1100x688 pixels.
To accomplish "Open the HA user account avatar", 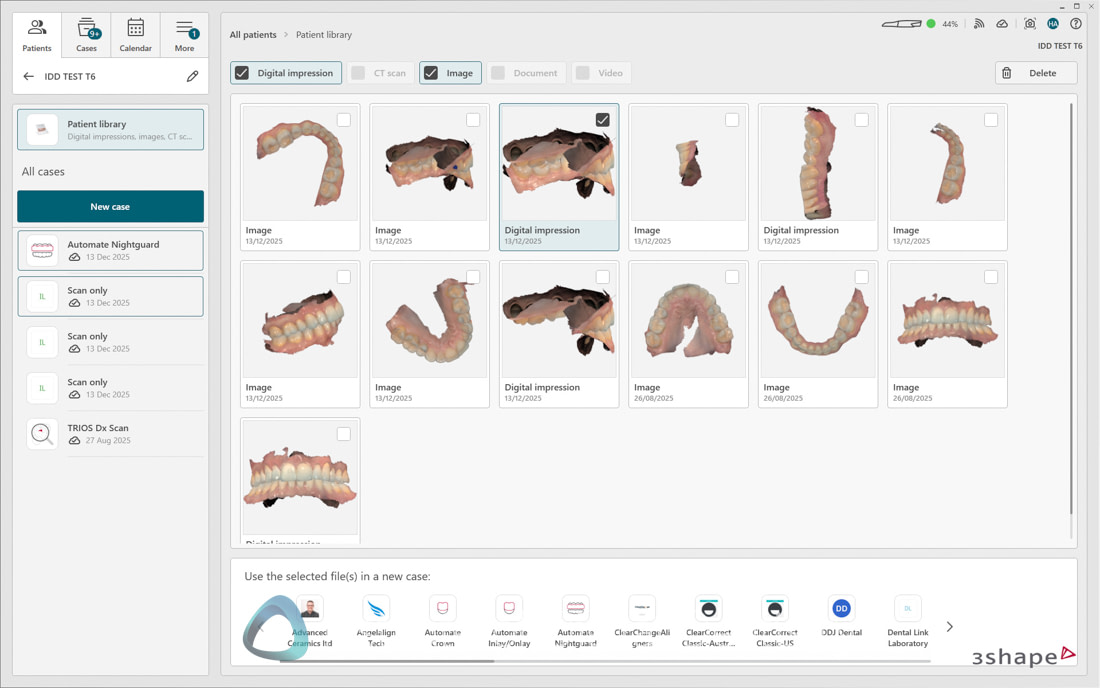I will (1053, 23).
